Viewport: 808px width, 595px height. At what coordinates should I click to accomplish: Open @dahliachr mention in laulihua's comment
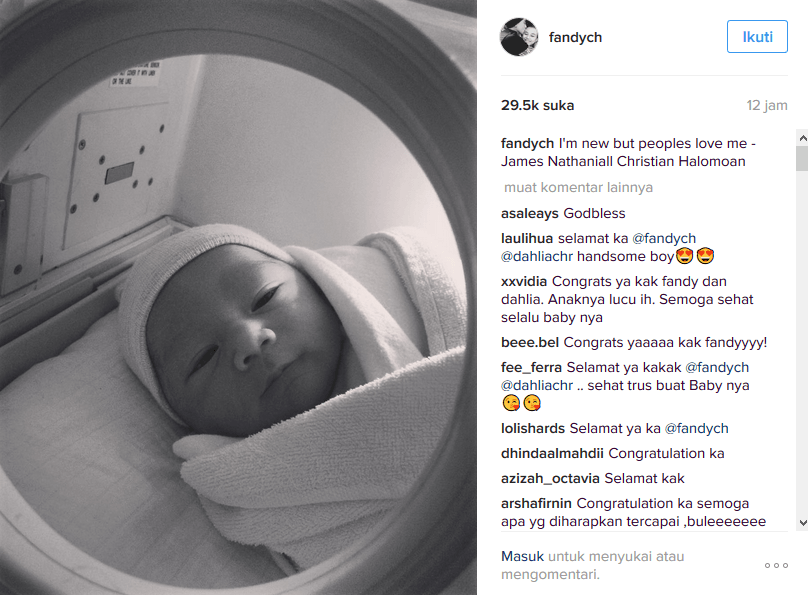[536, 257]
